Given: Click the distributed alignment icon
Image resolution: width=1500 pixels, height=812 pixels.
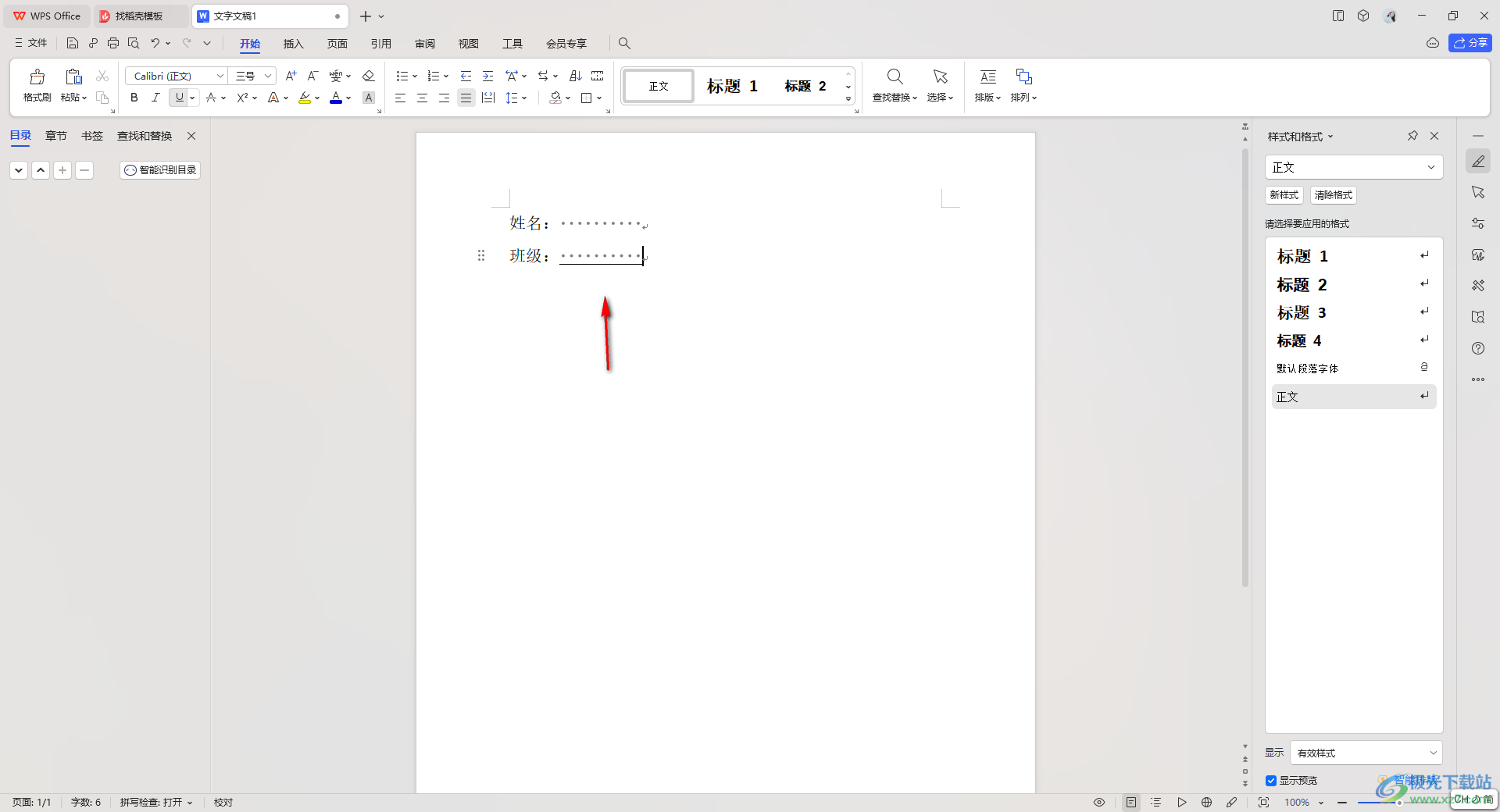Looking at the screenshot, I should (488, 98).
